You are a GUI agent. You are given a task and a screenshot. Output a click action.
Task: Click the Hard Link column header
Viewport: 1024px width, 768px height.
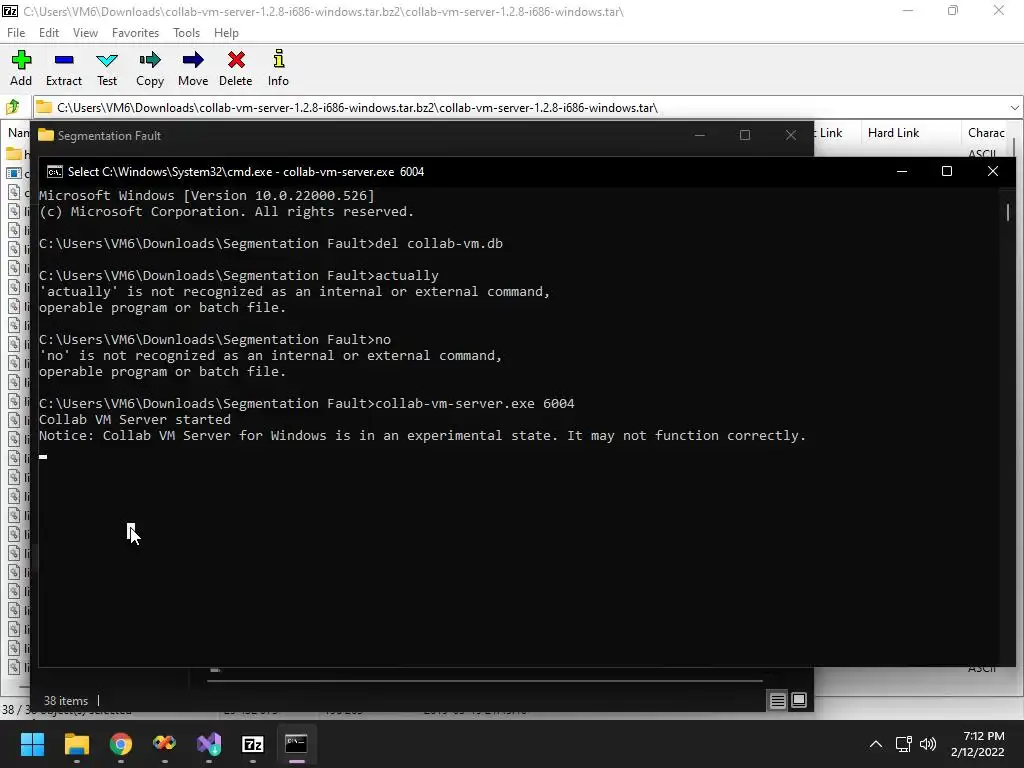[x=893, y=133]
